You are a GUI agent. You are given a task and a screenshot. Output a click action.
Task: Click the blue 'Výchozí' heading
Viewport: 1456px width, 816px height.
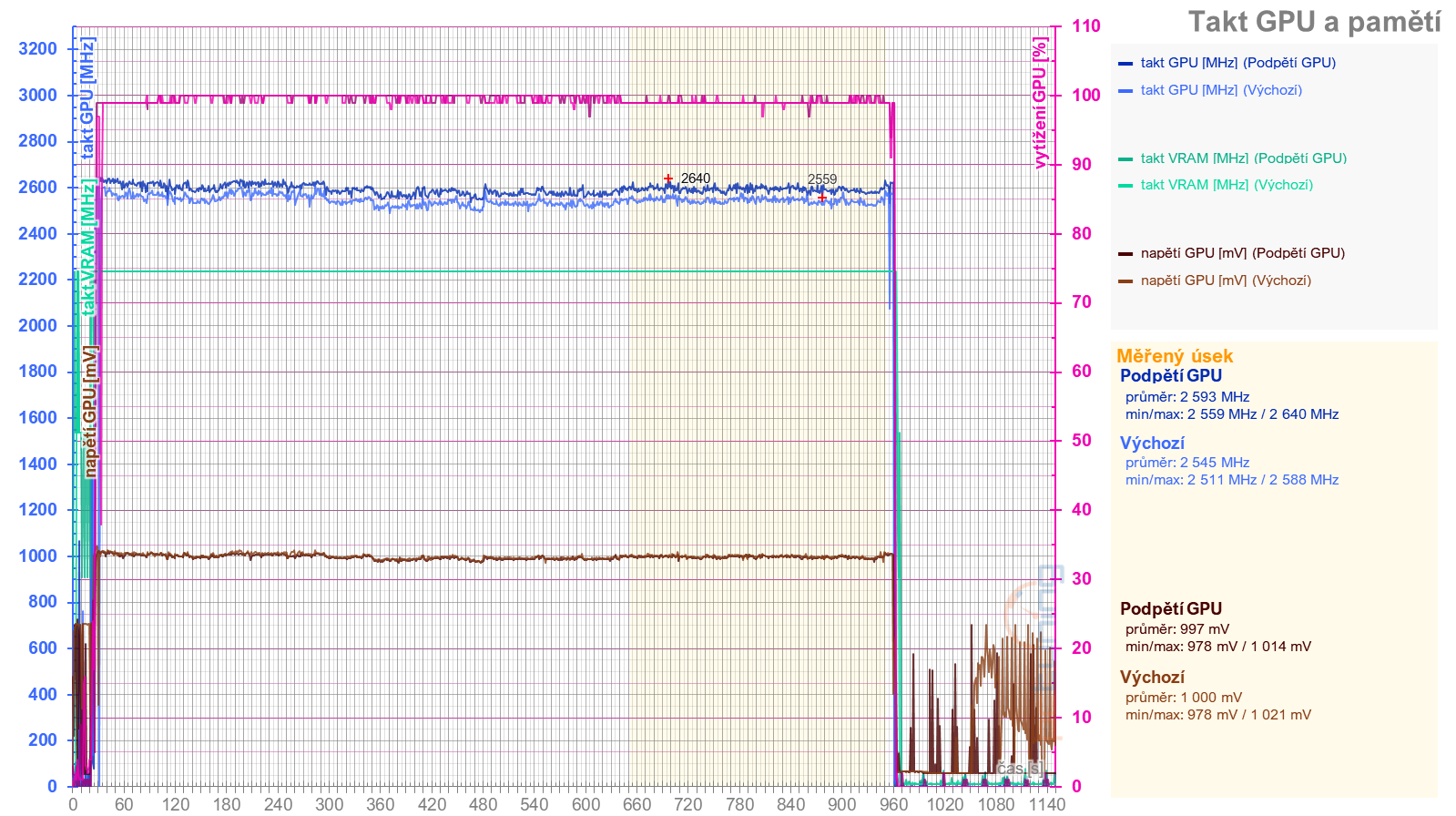1152,444
